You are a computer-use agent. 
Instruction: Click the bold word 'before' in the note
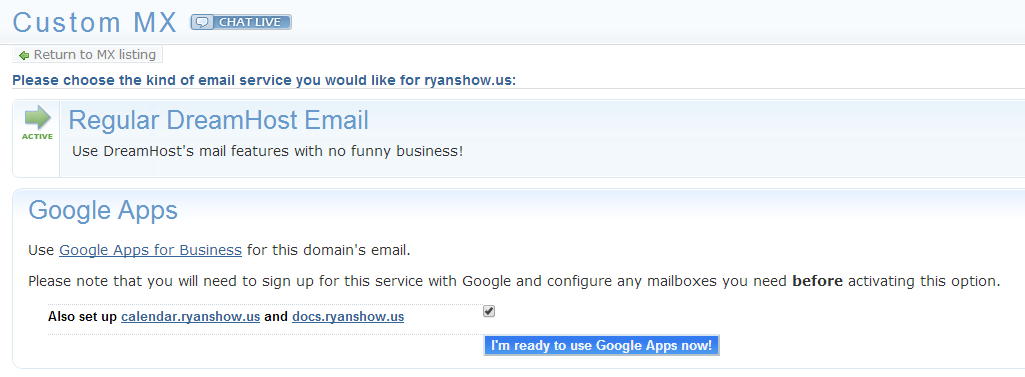click(x=817, y=282)
